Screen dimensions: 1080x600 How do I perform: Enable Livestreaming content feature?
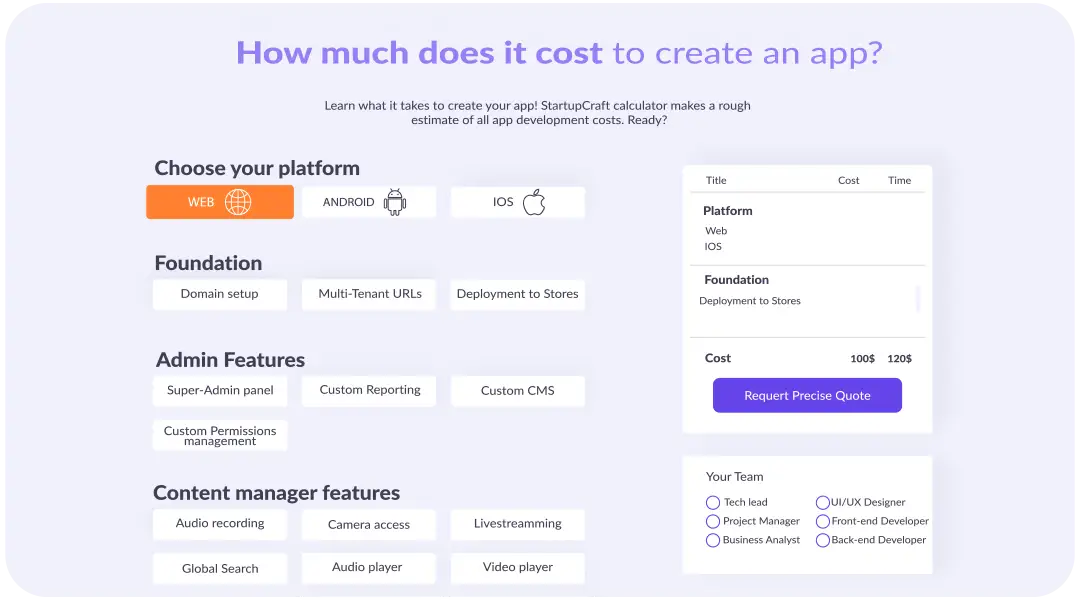coord(517,524)
